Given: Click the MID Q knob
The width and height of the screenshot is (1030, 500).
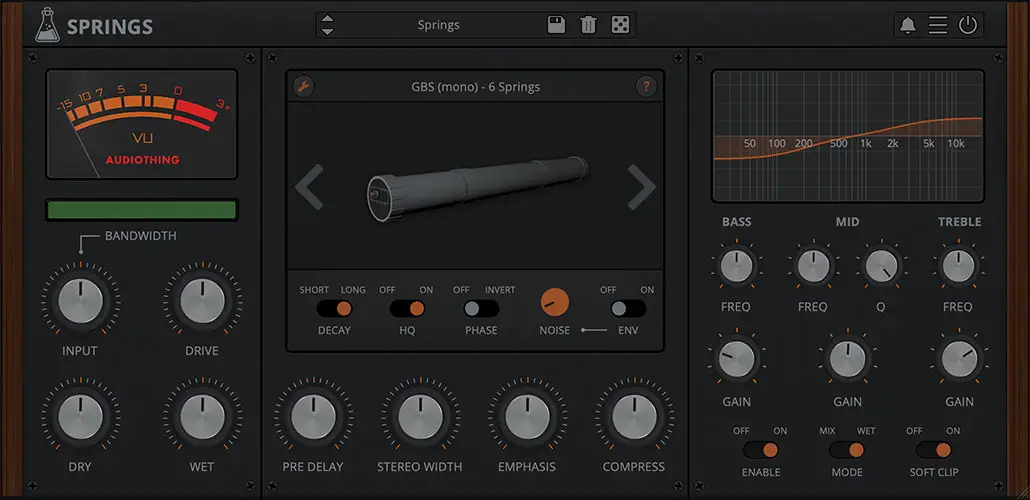Looking at the screenshot, I should pos(882,266).
